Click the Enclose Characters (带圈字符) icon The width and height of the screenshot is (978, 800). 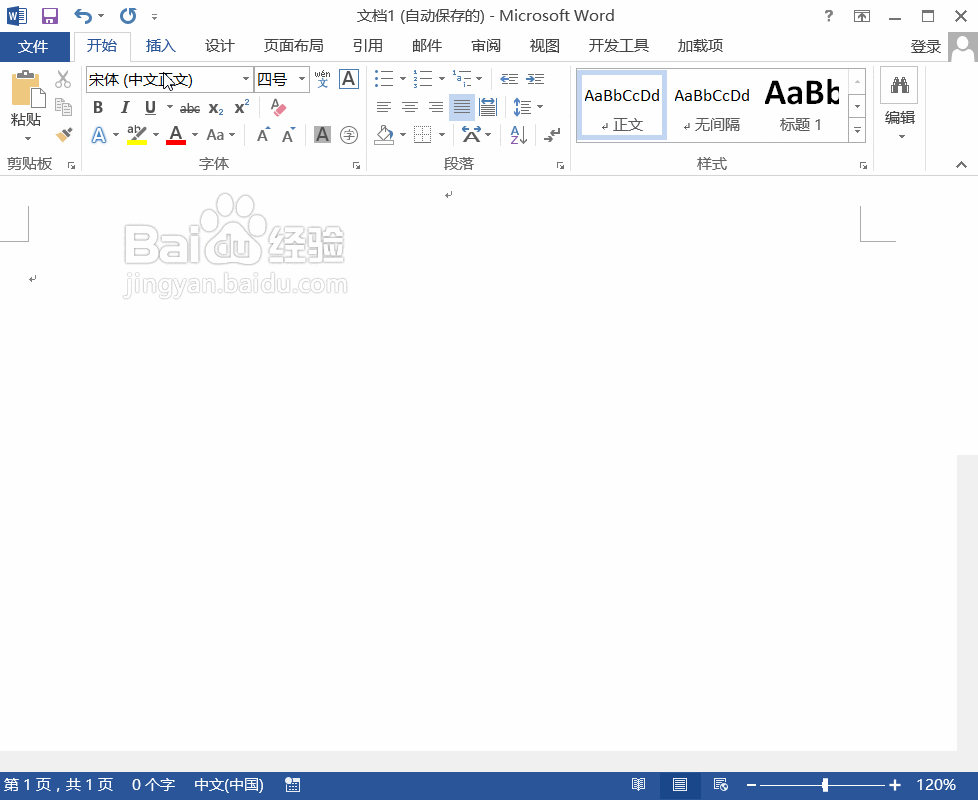click(x=348, y=134)
